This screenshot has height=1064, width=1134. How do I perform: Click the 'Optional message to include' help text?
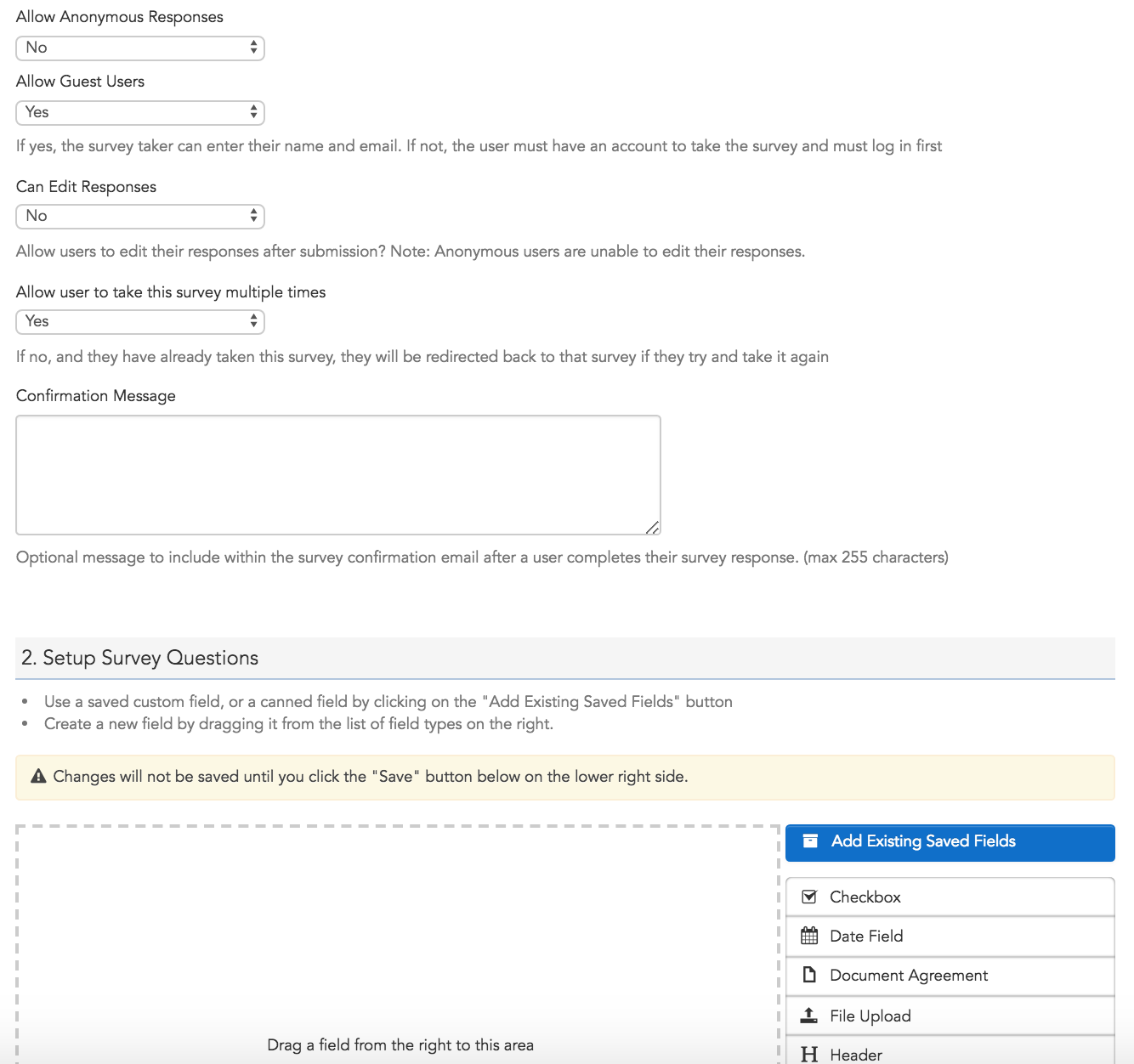point(482,557)
